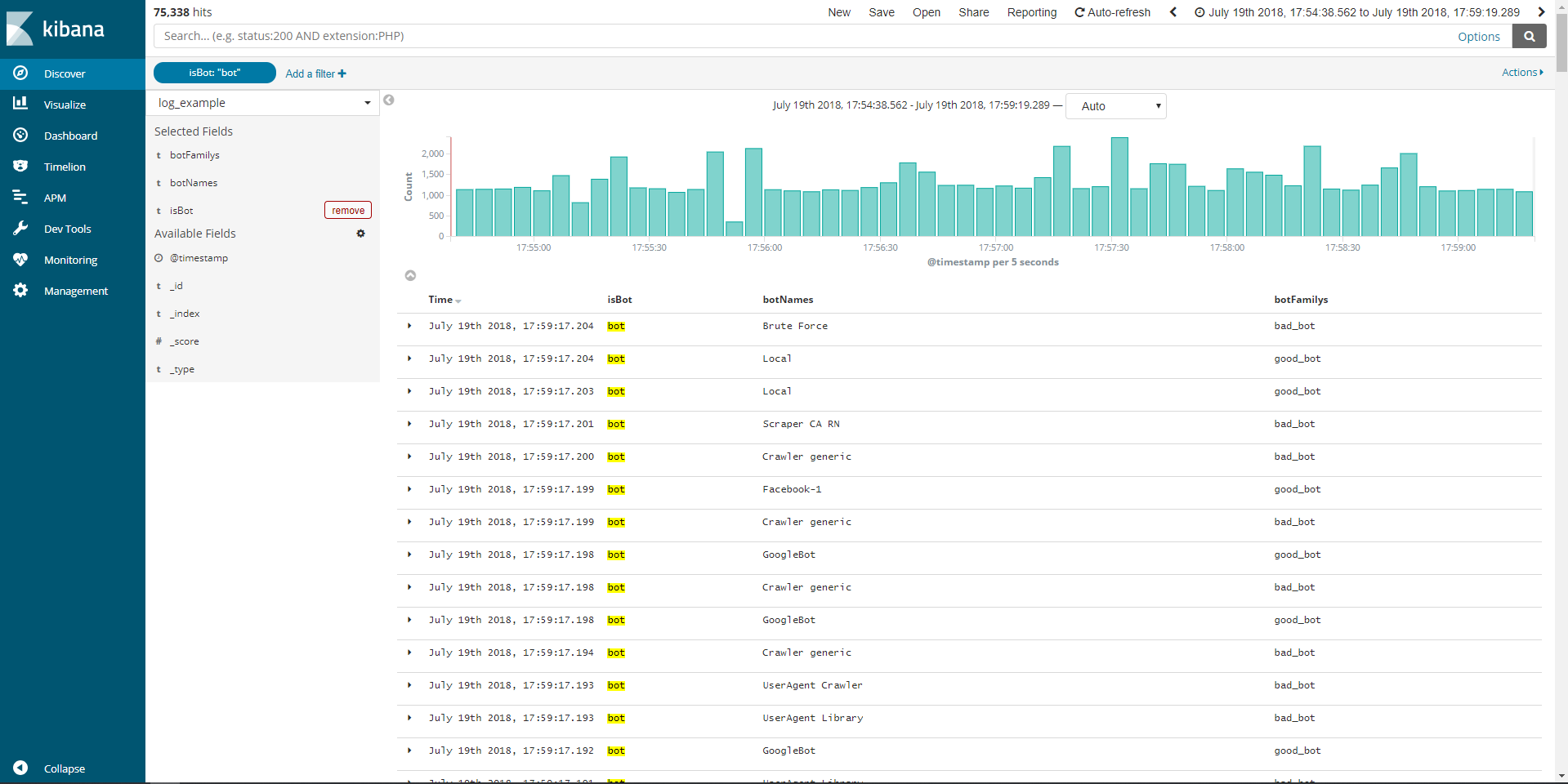Open the Visualize section
Viewport: 1568px width, 784px height.
pyautogui.click(x=65, y=104)
